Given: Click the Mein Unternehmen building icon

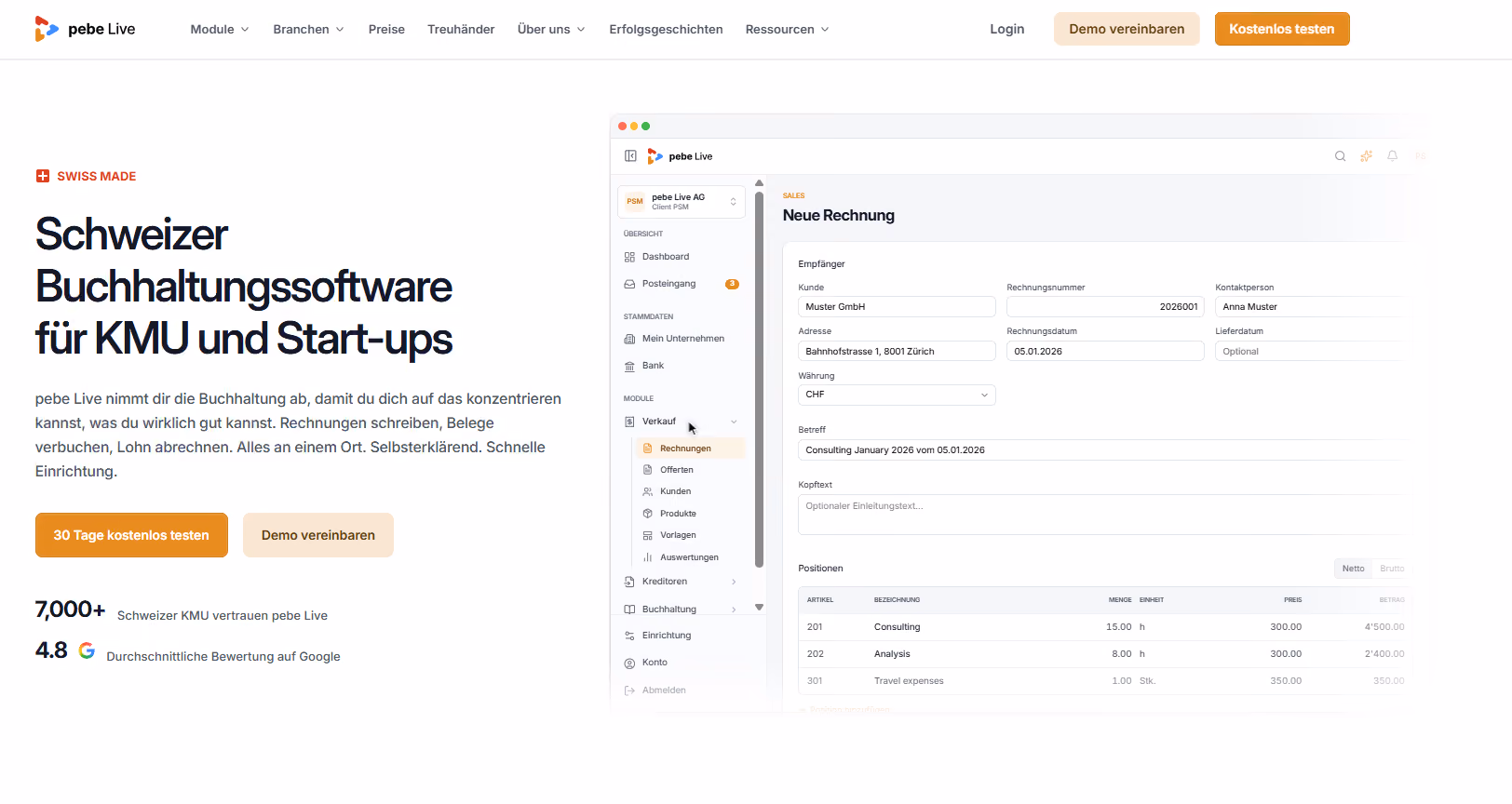Looking at the screenshot, I should (629, 339).
